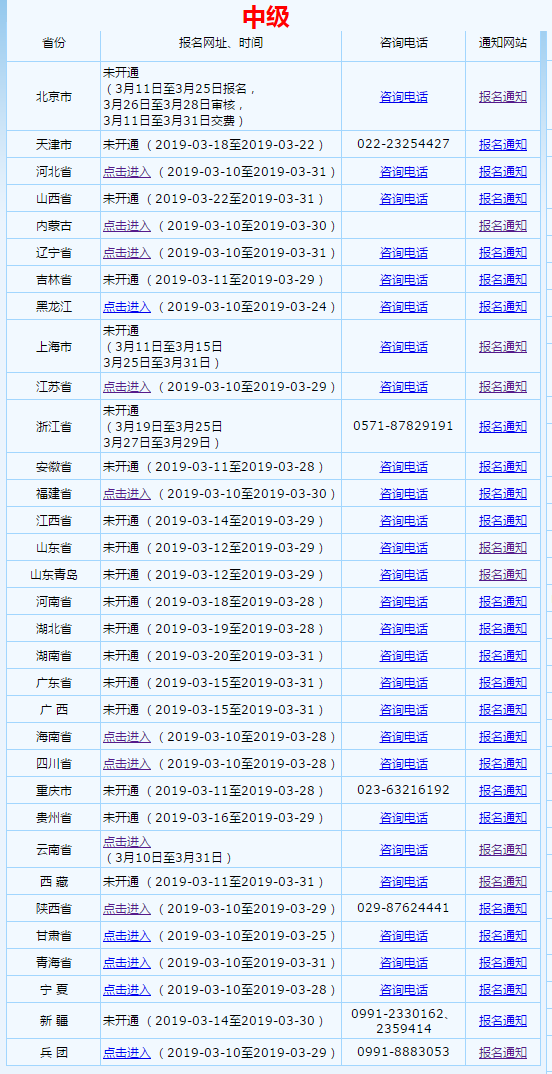Image resolution: width=552 pixels, height=1074 pixels.
Task: Open 报名通知 link for 青海省
Action: point(503,963)
